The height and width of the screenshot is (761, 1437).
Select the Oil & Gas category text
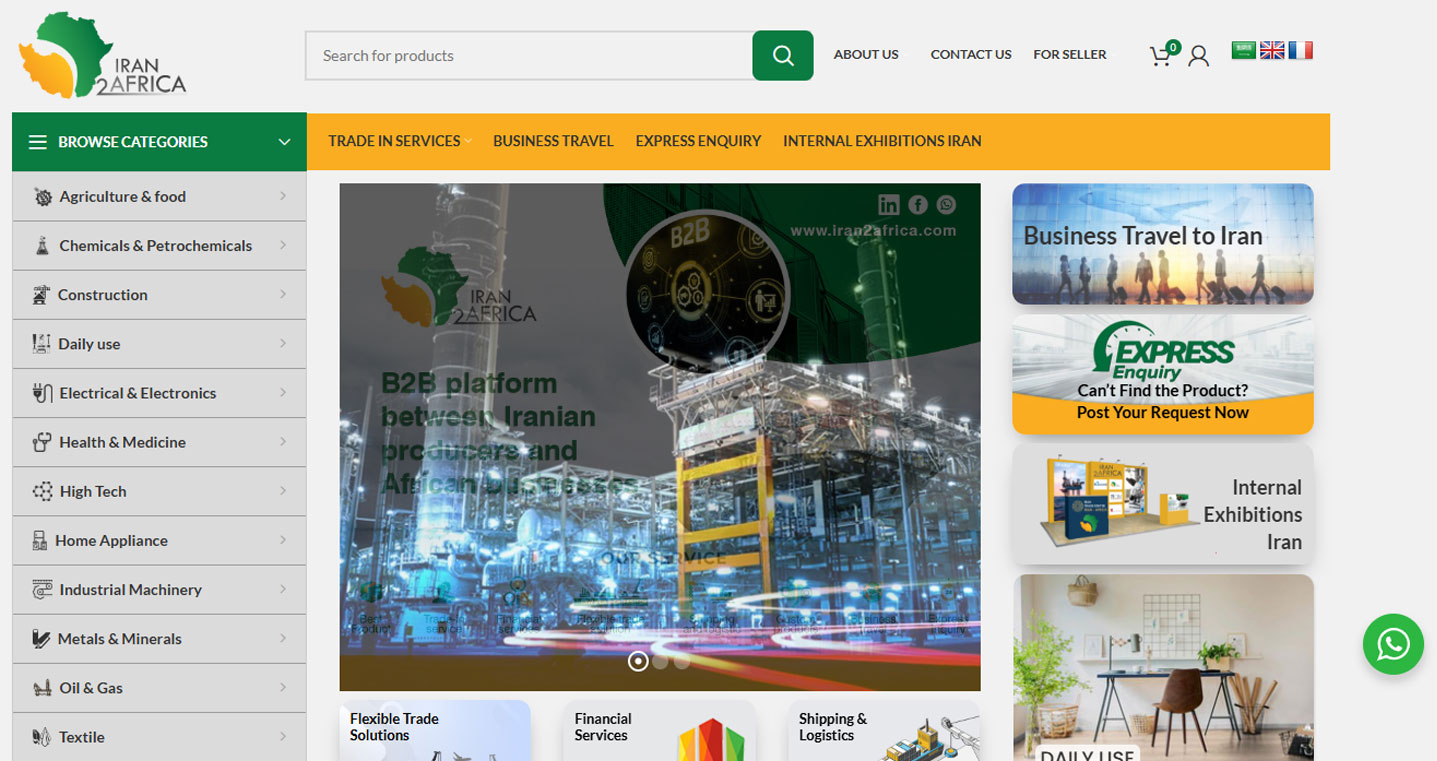point(91,688)
